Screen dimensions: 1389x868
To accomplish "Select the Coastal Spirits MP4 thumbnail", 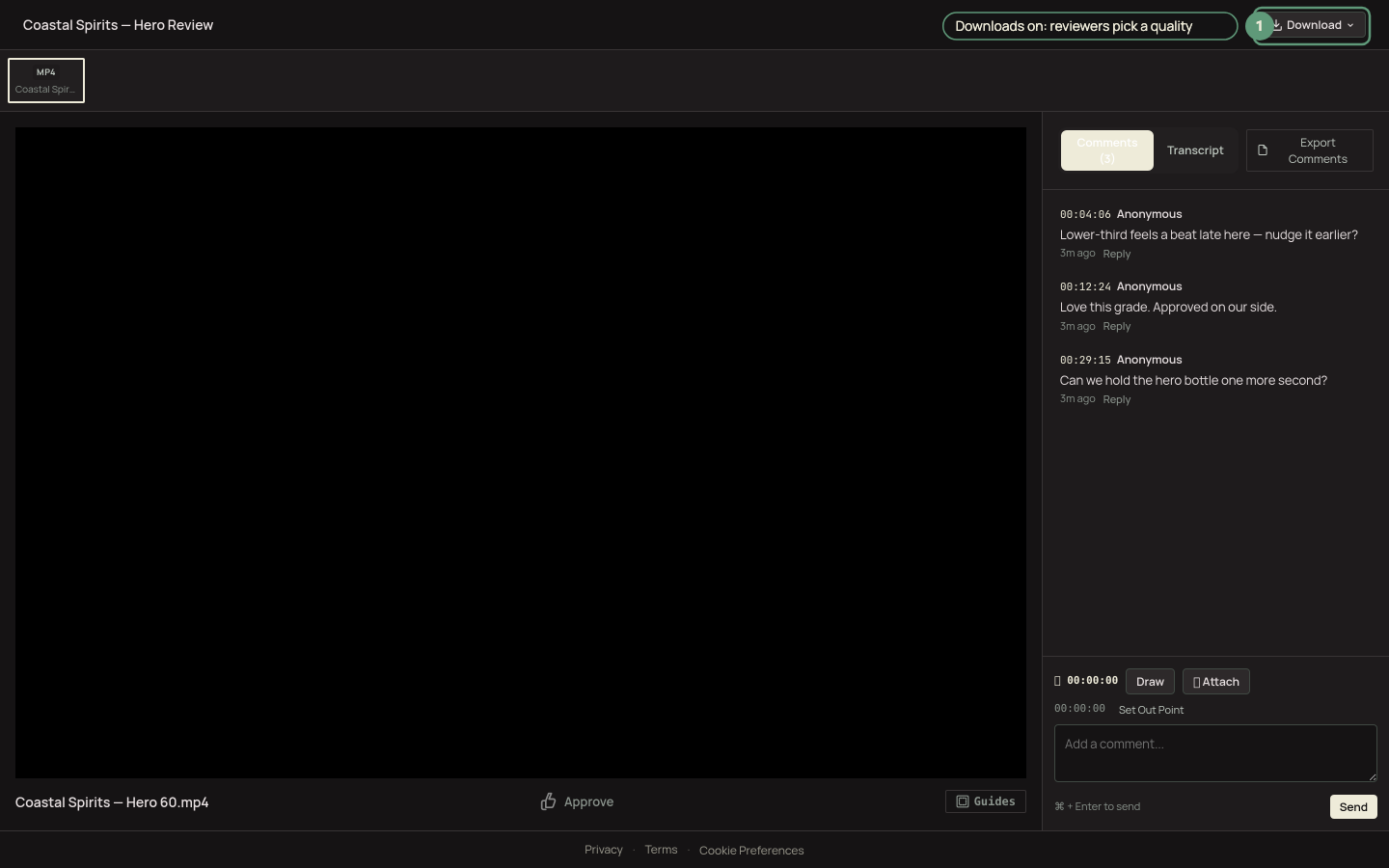I will click(x=46, y=81).
